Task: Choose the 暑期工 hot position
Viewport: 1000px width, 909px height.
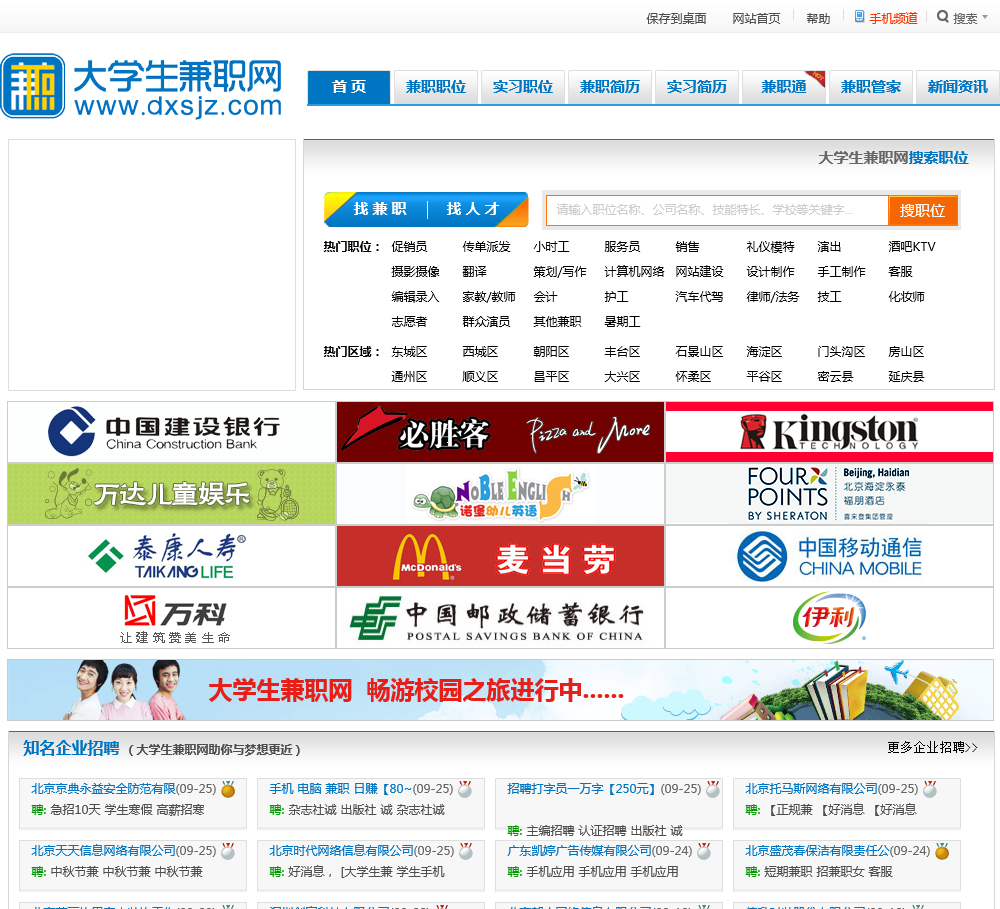Action: (622, 321)
